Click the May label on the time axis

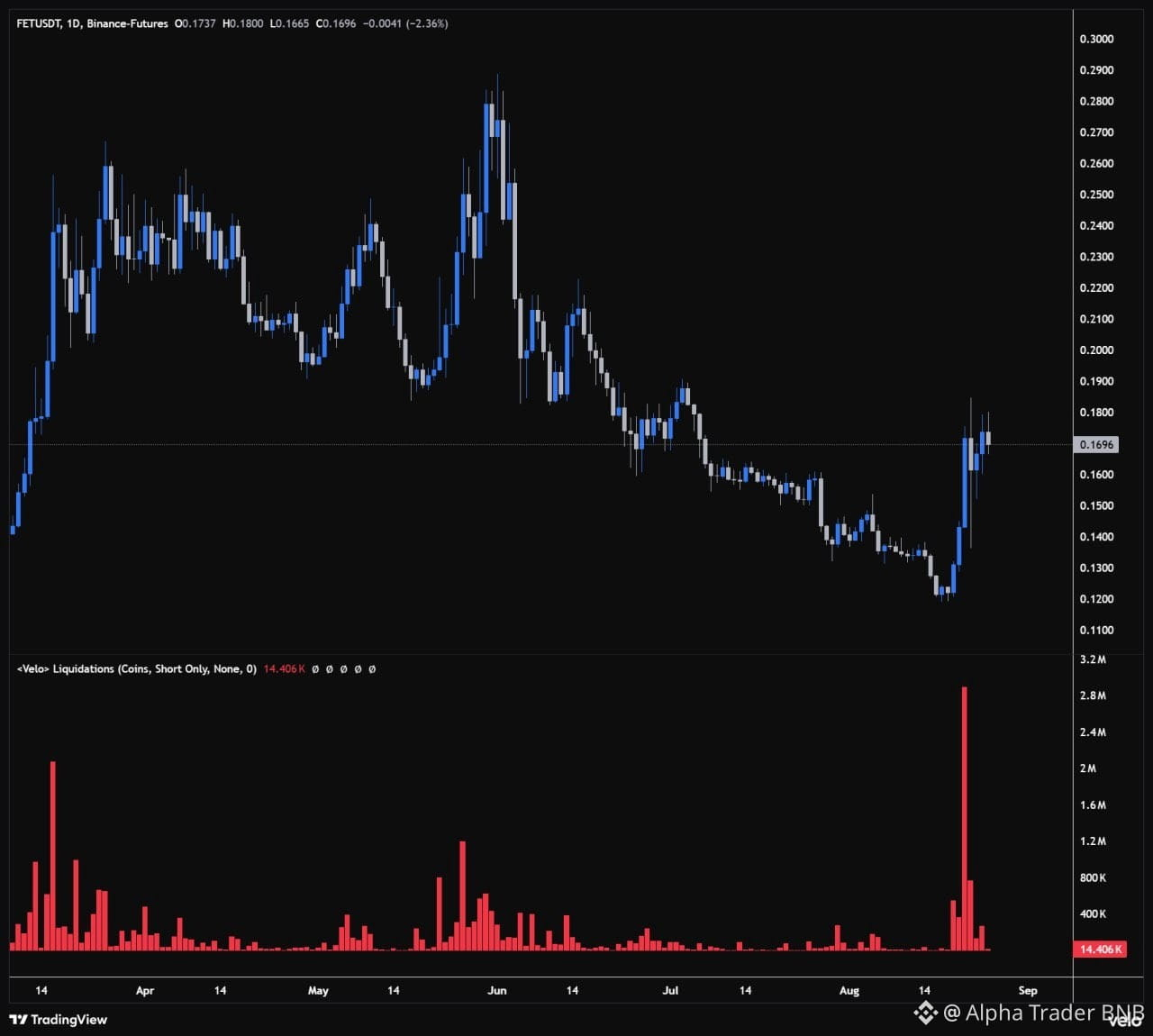tap(318, 991)
